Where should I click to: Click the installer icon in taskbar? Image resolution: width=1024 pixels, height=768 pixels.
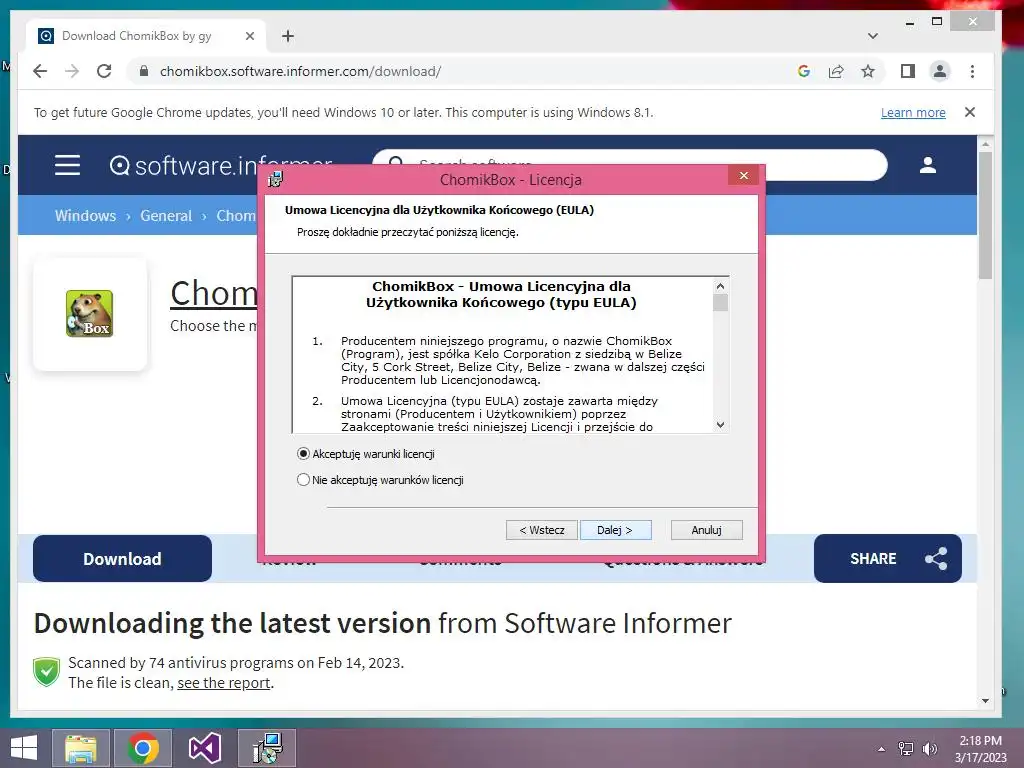266,748
